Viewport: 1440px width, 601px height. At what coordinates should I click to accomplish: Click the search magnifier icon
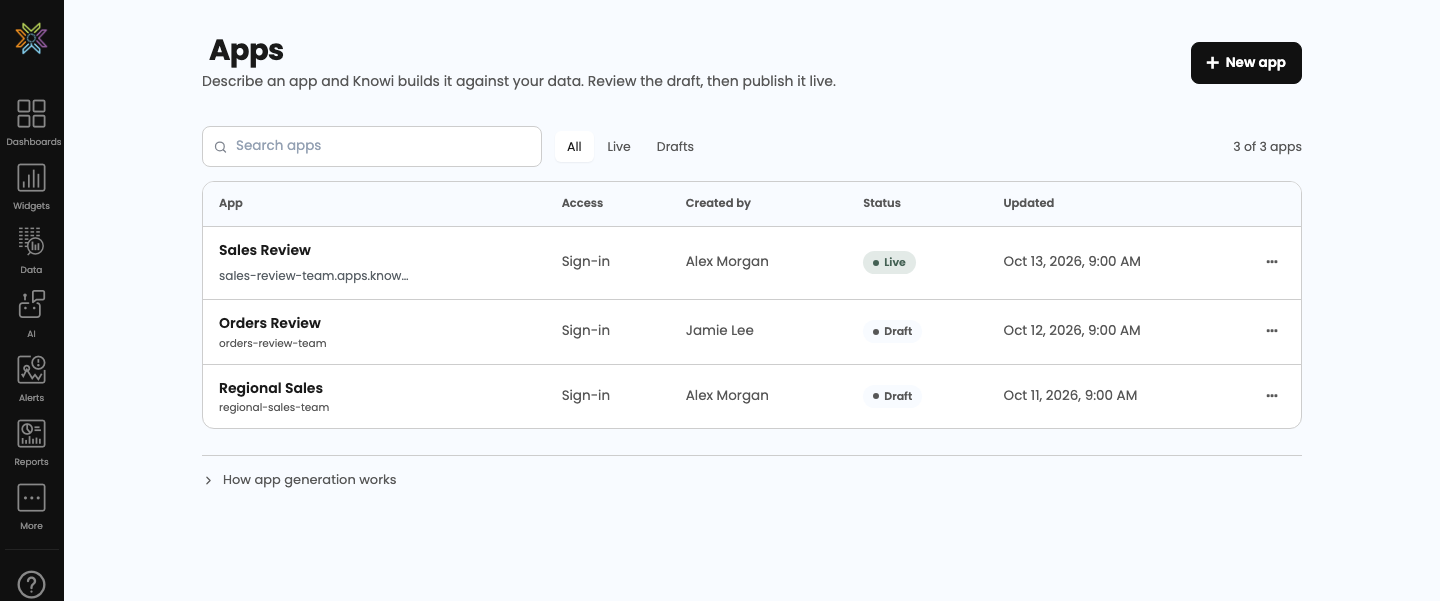point(221,147)
